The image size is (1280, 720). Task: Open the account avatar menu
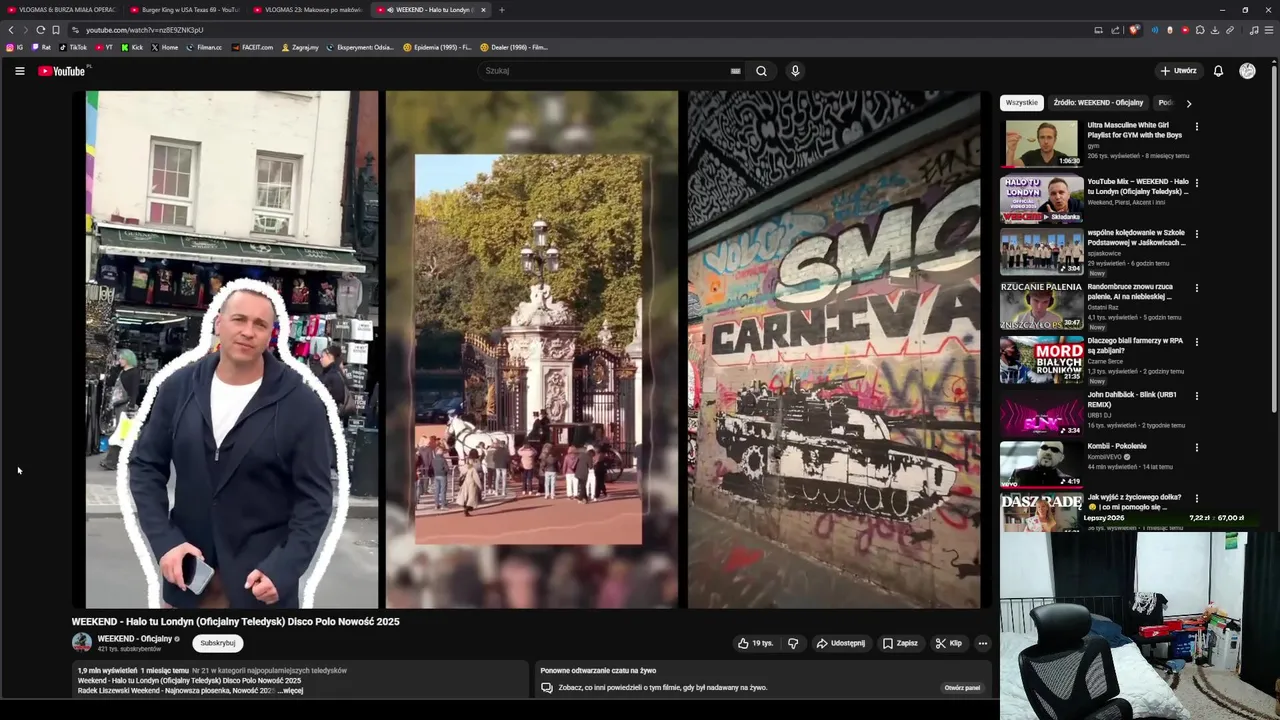click(1247, 71)
